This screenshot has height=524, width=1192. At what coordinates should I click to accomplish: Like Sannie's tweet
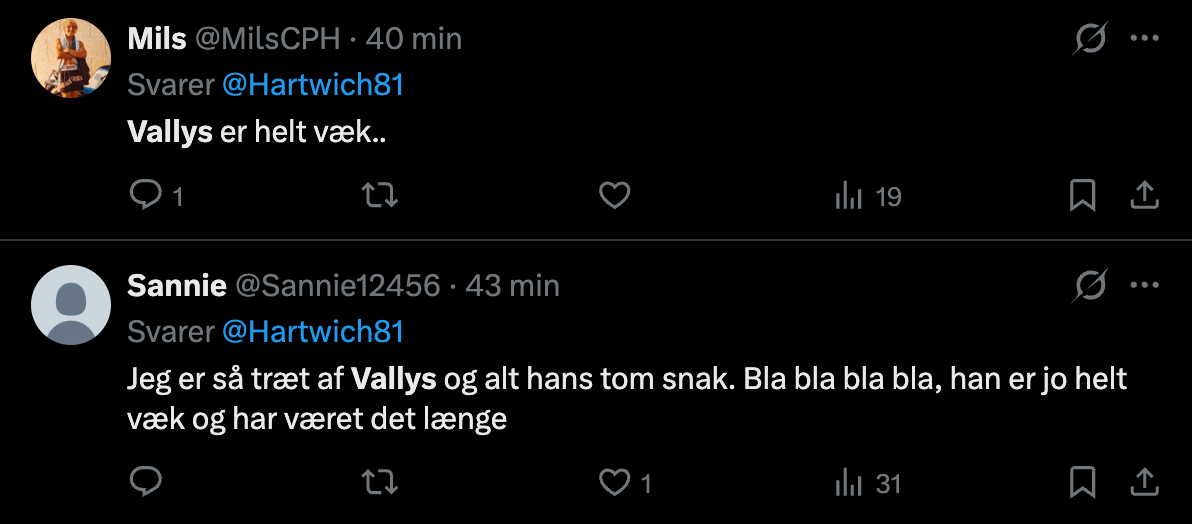pos(614,483)
